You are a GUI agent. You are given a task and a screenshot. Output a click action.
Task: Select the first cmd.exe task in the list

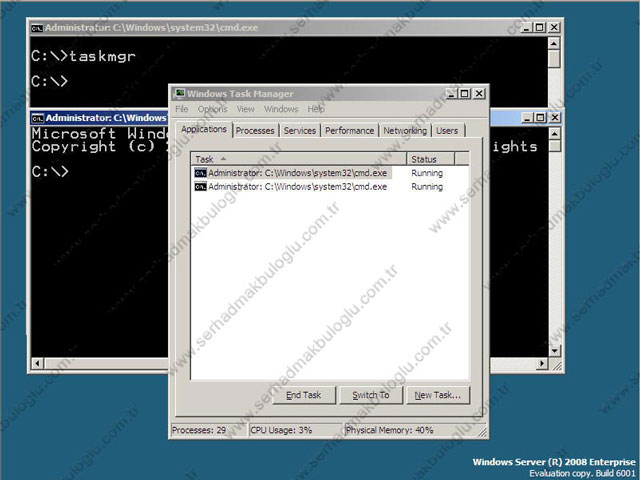tap(293, 173)
